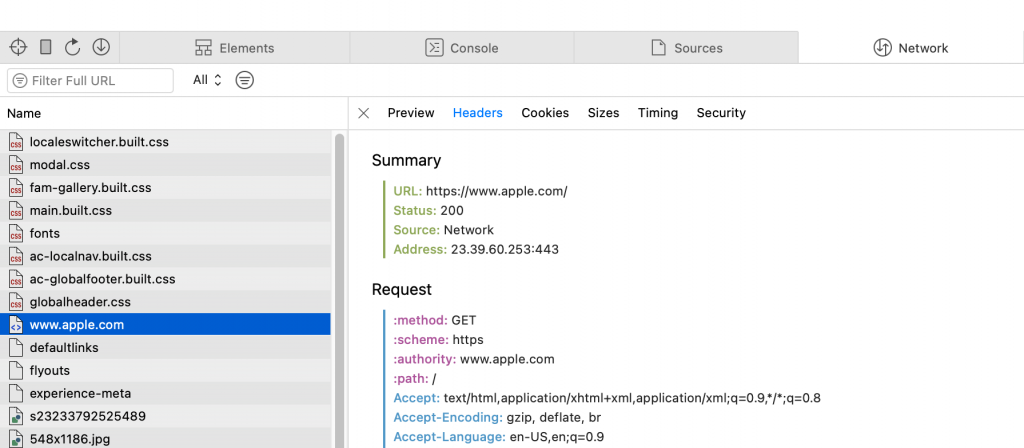The image size is (1024, 448).
Task: Click the s23233792525489 image file icon
Action: (x=16, y=416)
